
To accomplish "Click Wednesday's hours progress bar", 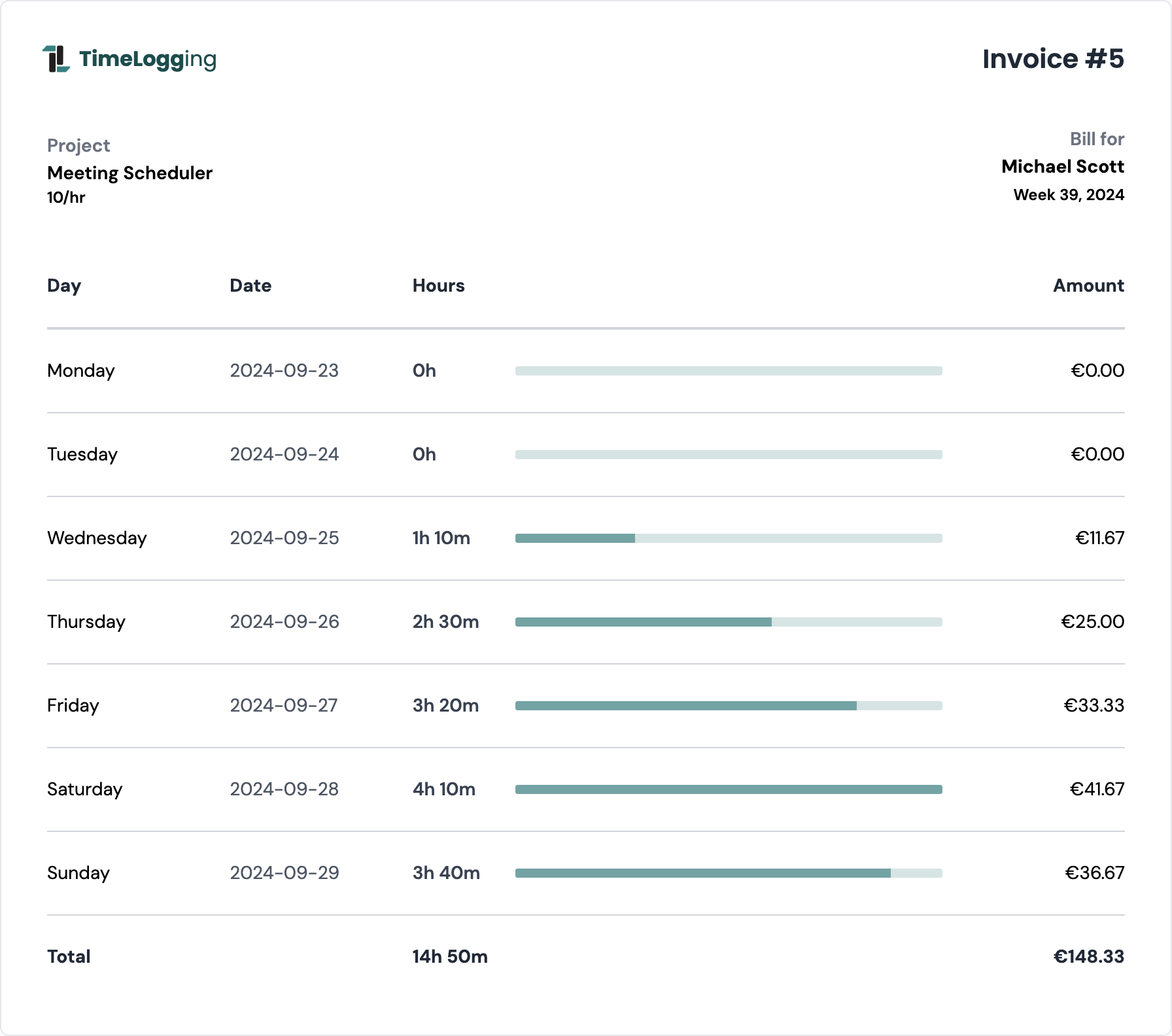I will 729,538.
